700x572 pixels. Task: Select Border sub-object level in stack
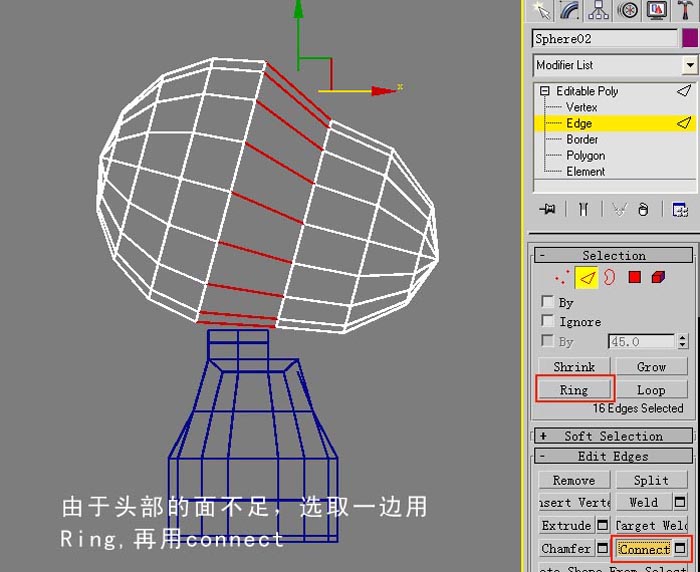pyautogui.click(x=582, y=139)
